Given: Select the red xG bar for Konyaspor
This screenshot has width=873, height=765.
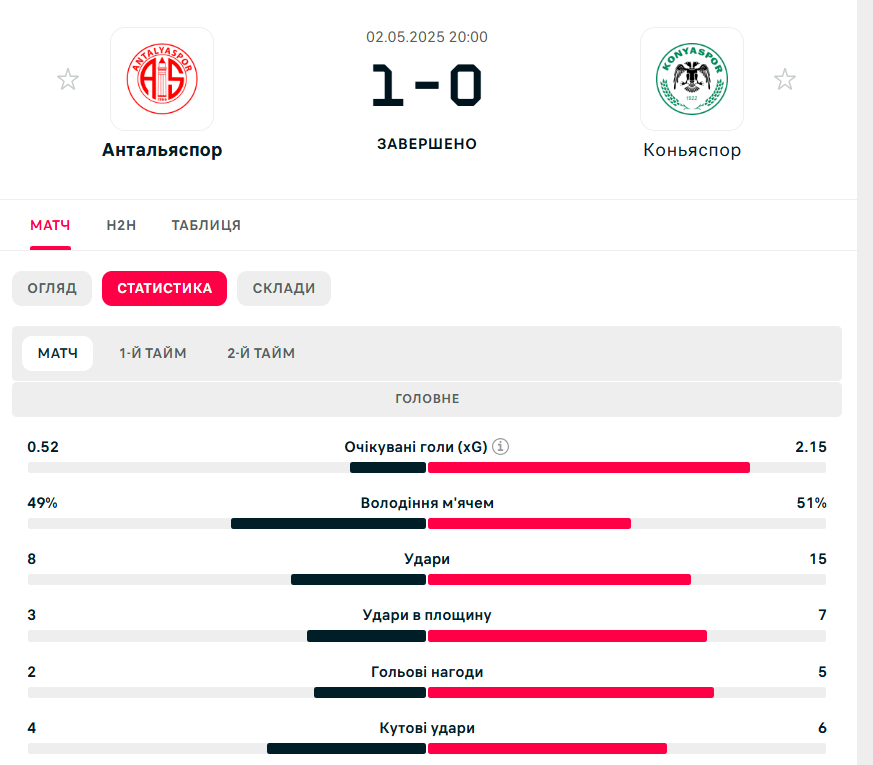Looking at the screenshot, I should click(588, 468).
